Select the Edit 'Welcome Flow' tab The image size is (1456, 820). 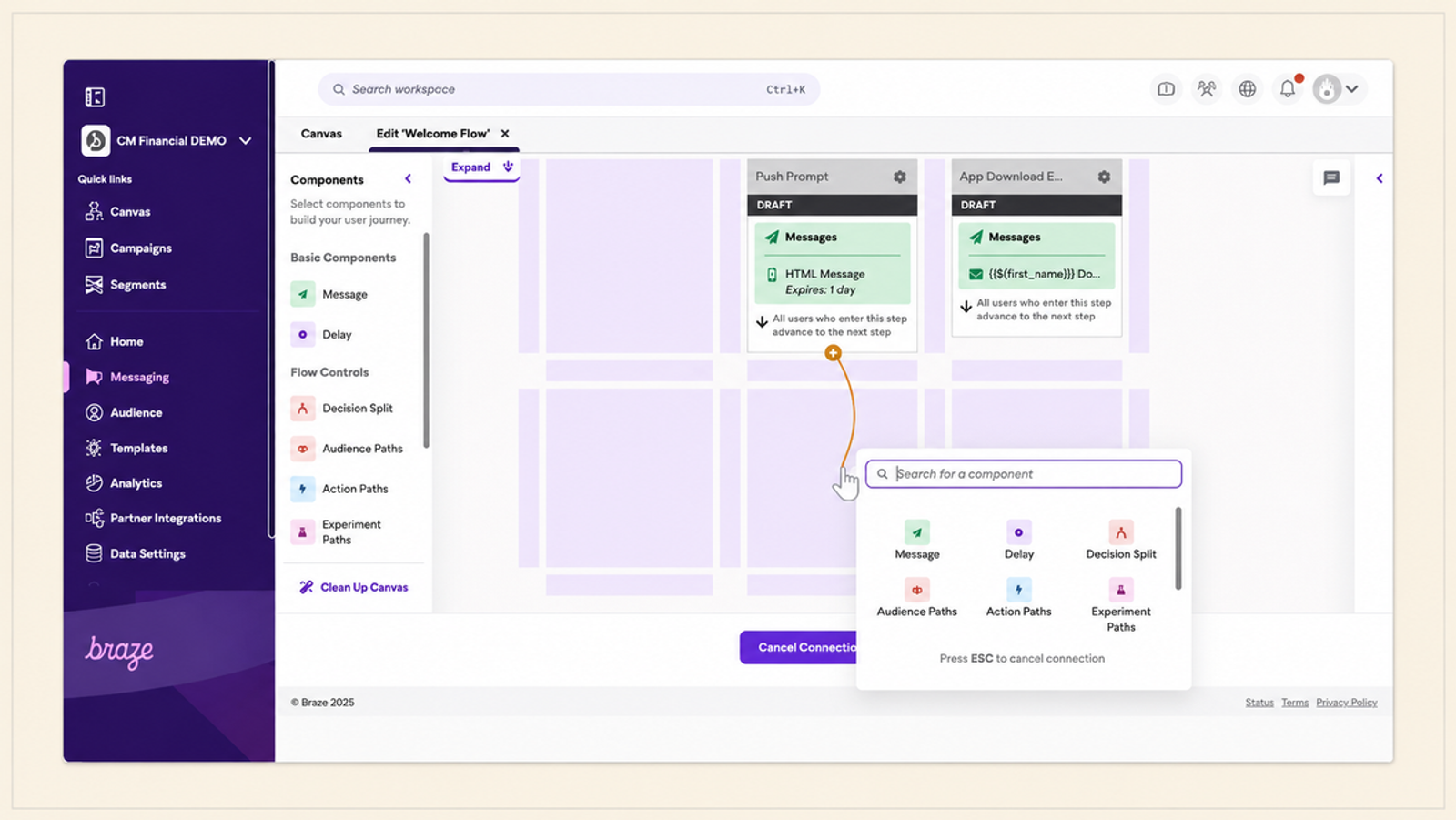(432, 134)
